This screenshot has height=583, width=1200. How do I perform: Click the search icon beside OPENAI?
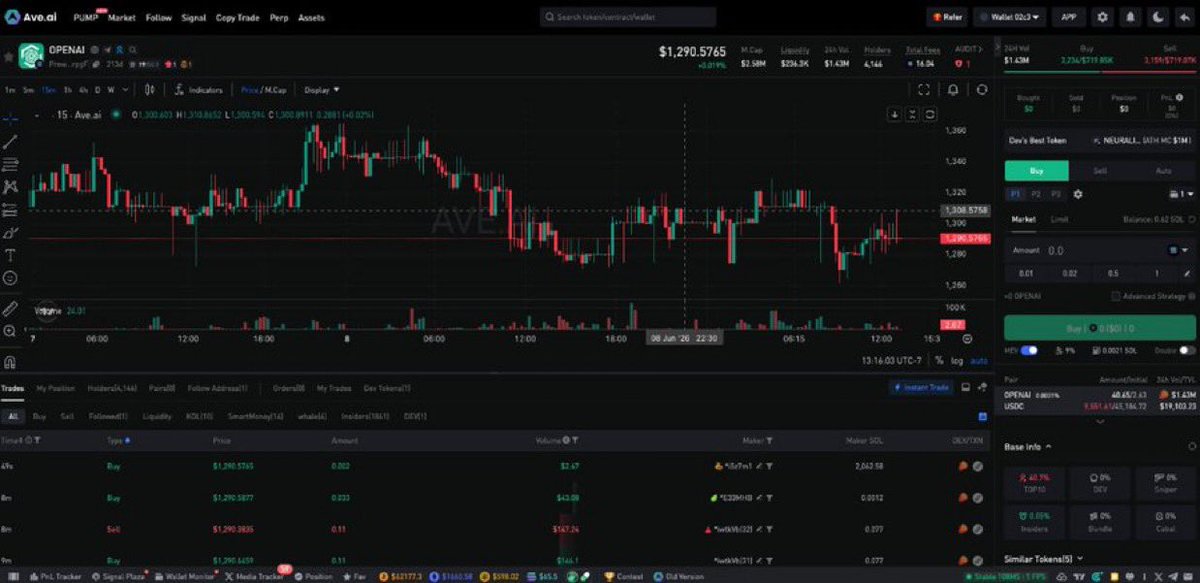(131, 49)
